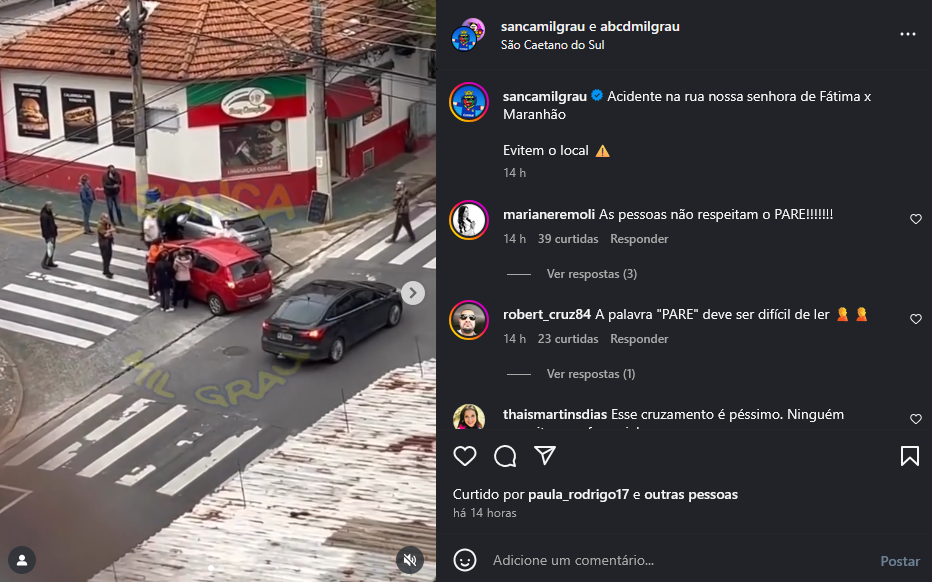Like thaismartinsdias's comment
This screenshot has height=582, width=932.
[915, 419]
